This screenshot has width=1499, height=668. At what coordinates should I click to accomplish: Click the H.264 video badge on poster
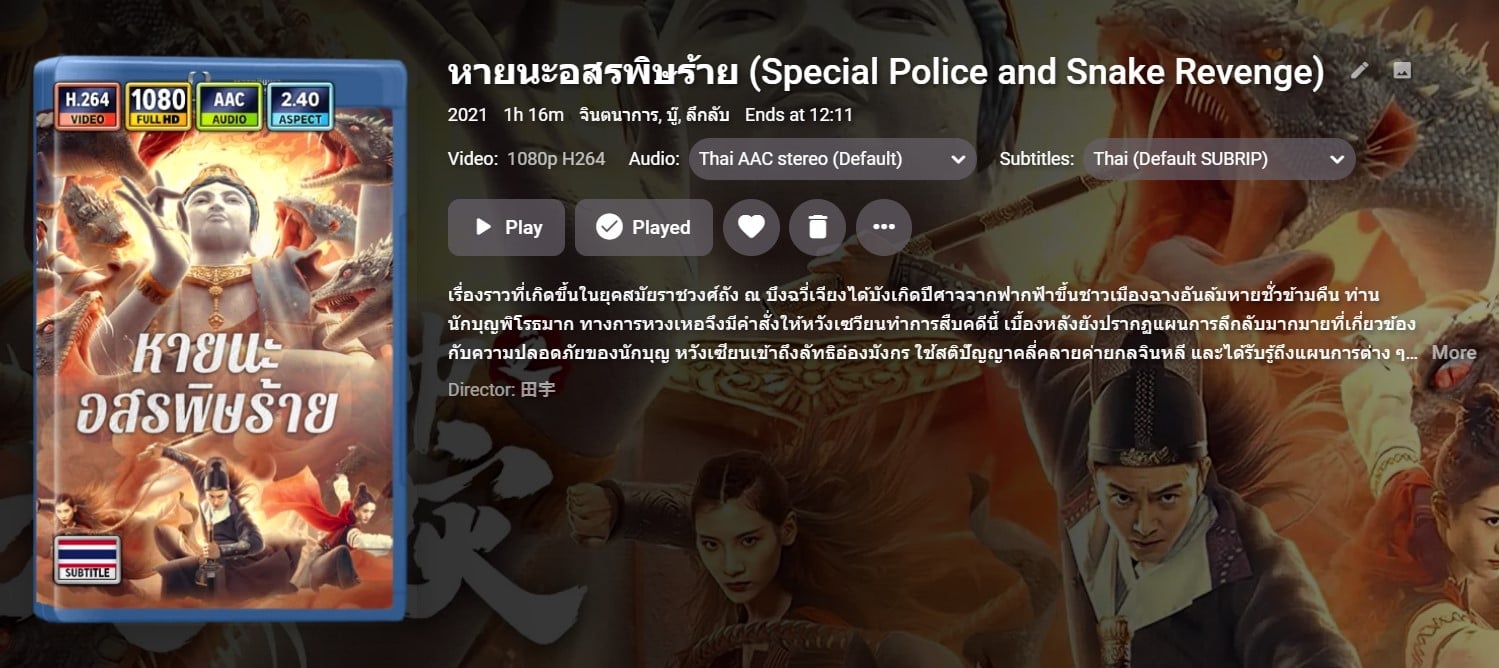click(x=87, y=107)
